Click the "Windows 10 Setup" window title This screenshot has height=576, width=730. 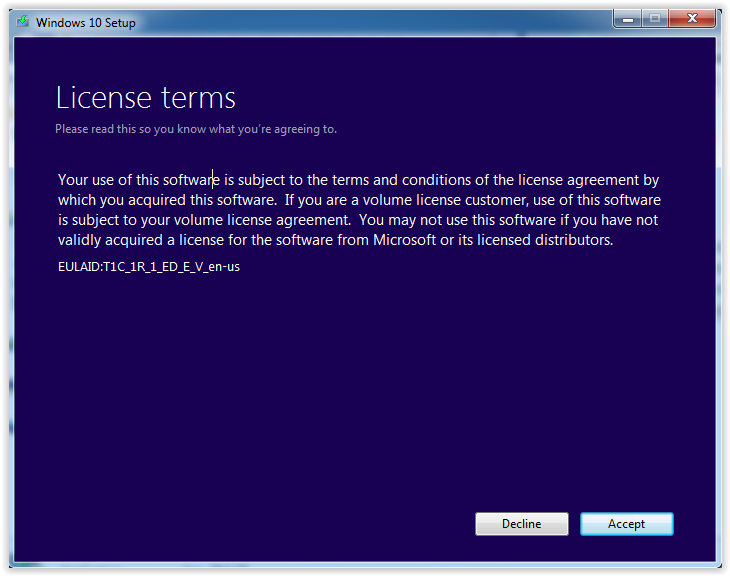tap(86, 22)
